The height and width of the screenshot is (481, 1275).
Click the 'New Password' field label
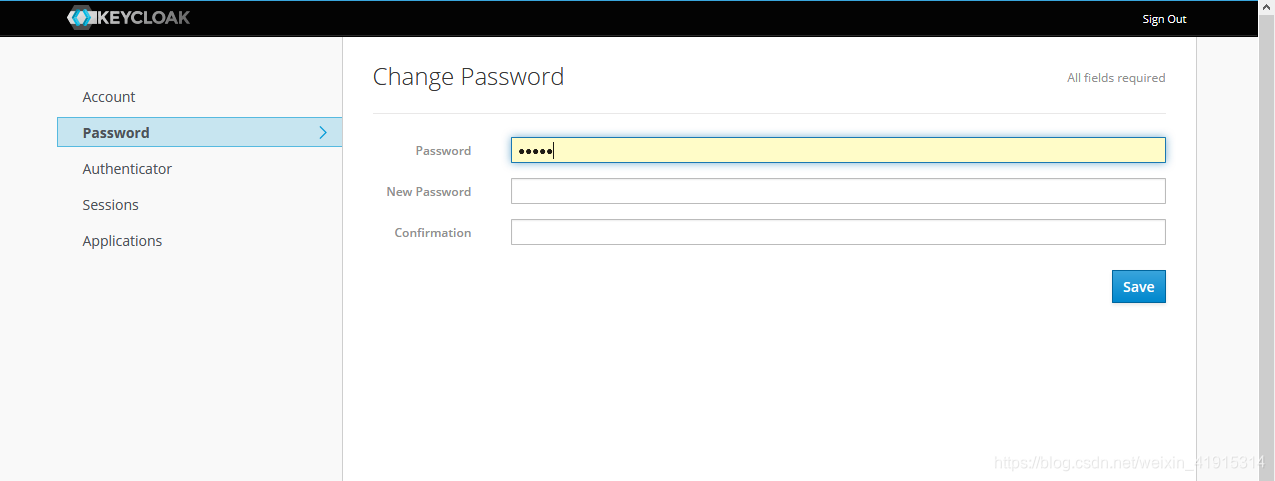429,192
